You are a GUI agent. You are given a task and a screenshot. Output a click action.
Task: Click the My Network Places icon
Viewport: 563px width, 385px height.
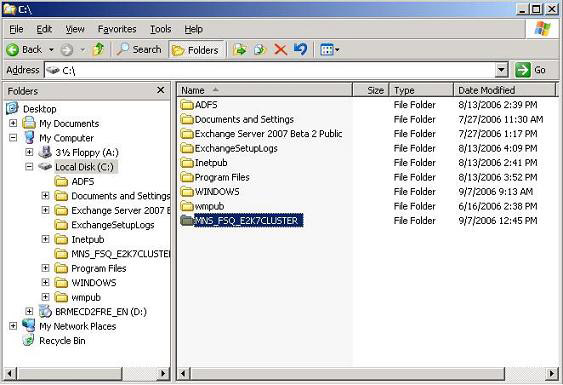tap(29, 325)
